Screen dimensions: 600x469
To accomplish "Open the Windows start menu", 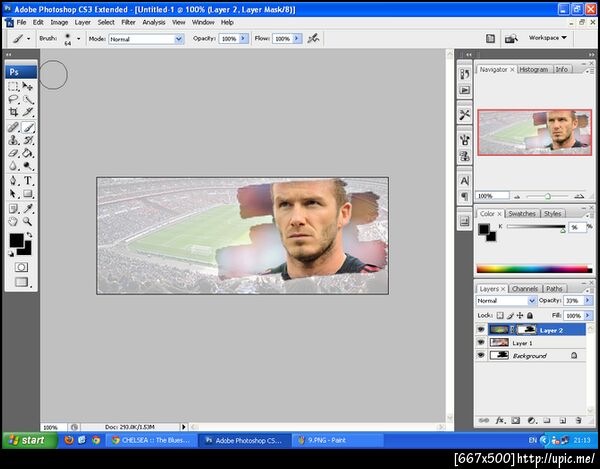I will pos(30,440).
